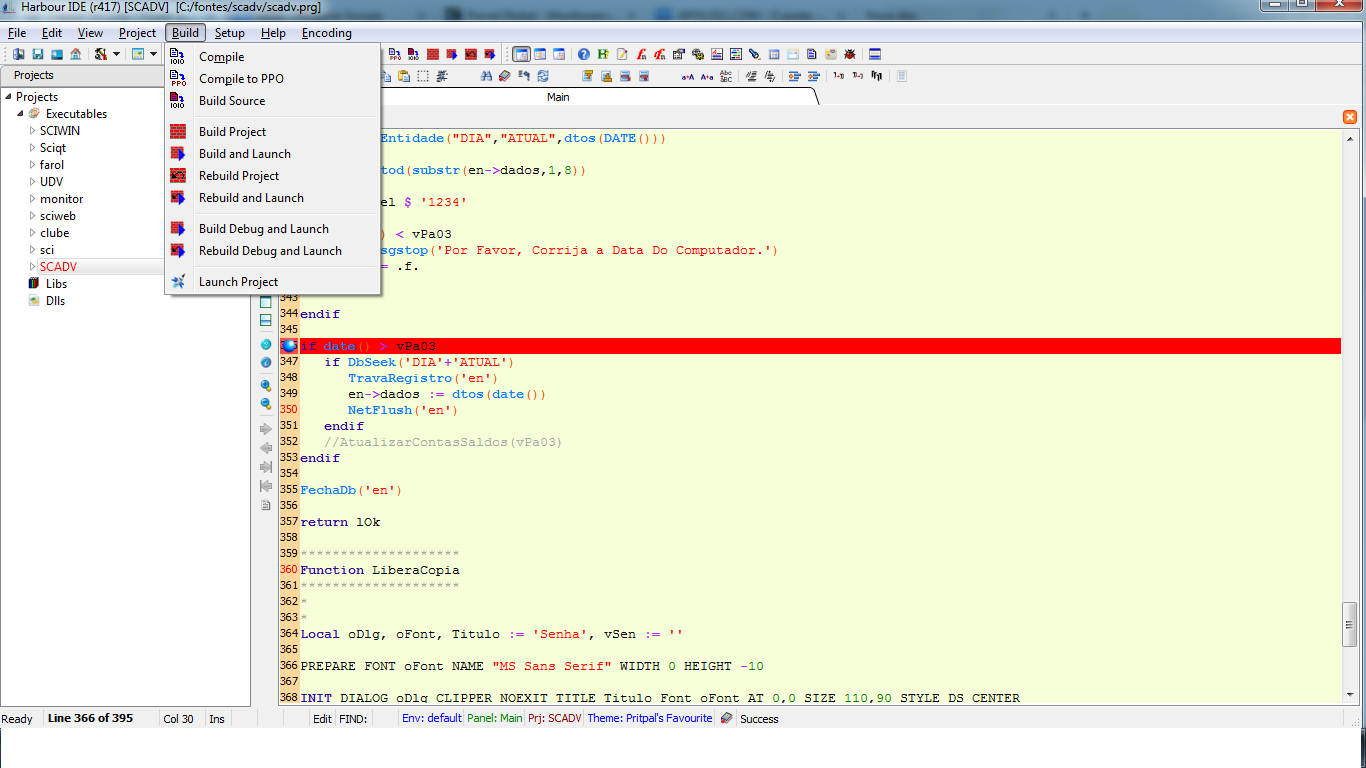
Task: Select Build and Launch from Build menu
Action: click(244, 154)
